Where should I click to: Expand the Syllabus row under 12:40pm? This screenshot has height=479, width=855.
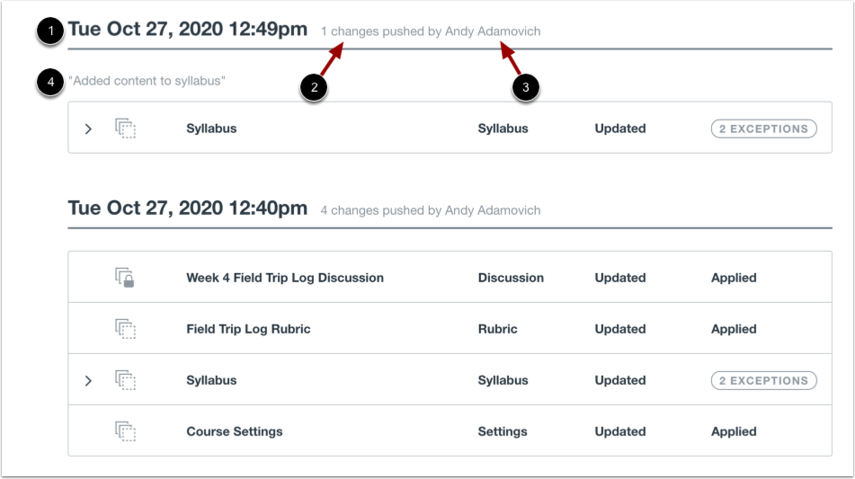(x=88, y=381)
